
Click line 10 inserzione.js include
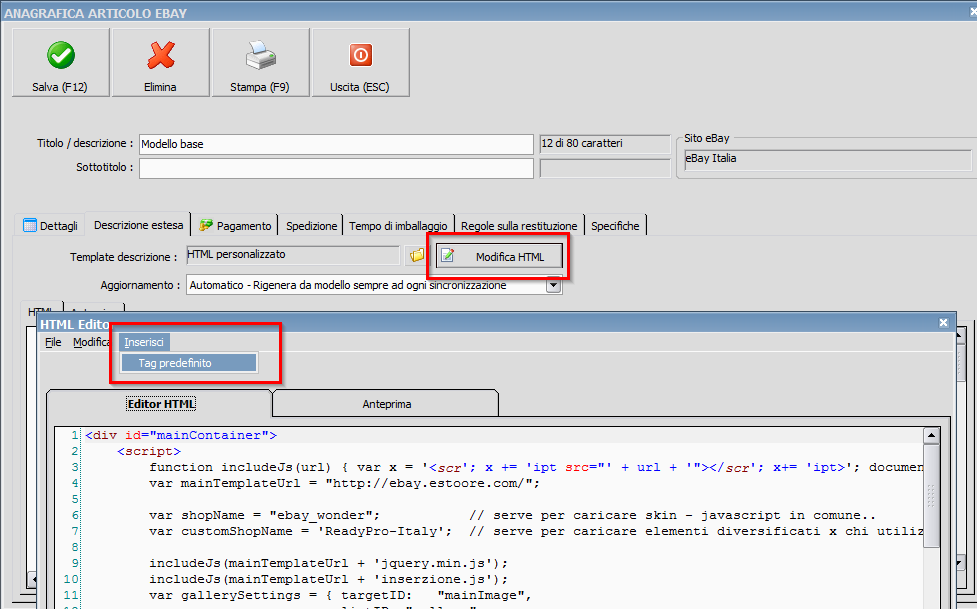click(328, 579)
